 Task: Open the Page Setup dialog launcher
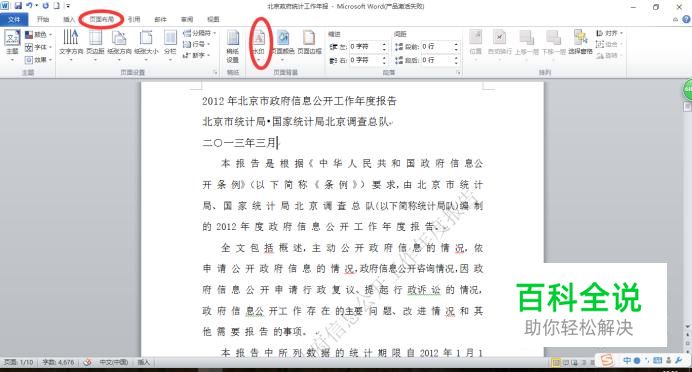(x=216, y=72)
